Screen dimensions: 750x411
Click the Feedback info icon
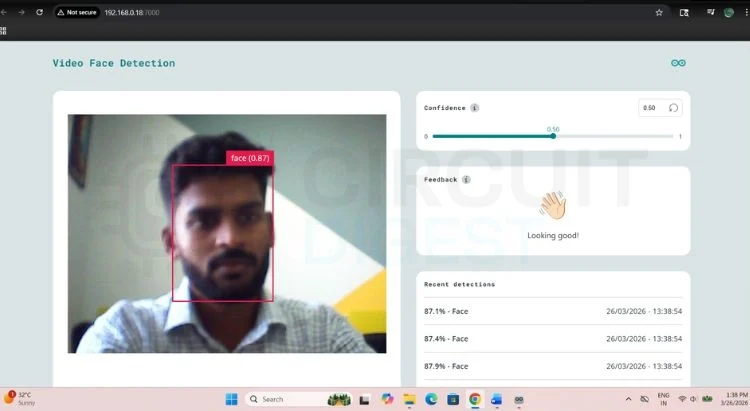click(x=466, y=179)
